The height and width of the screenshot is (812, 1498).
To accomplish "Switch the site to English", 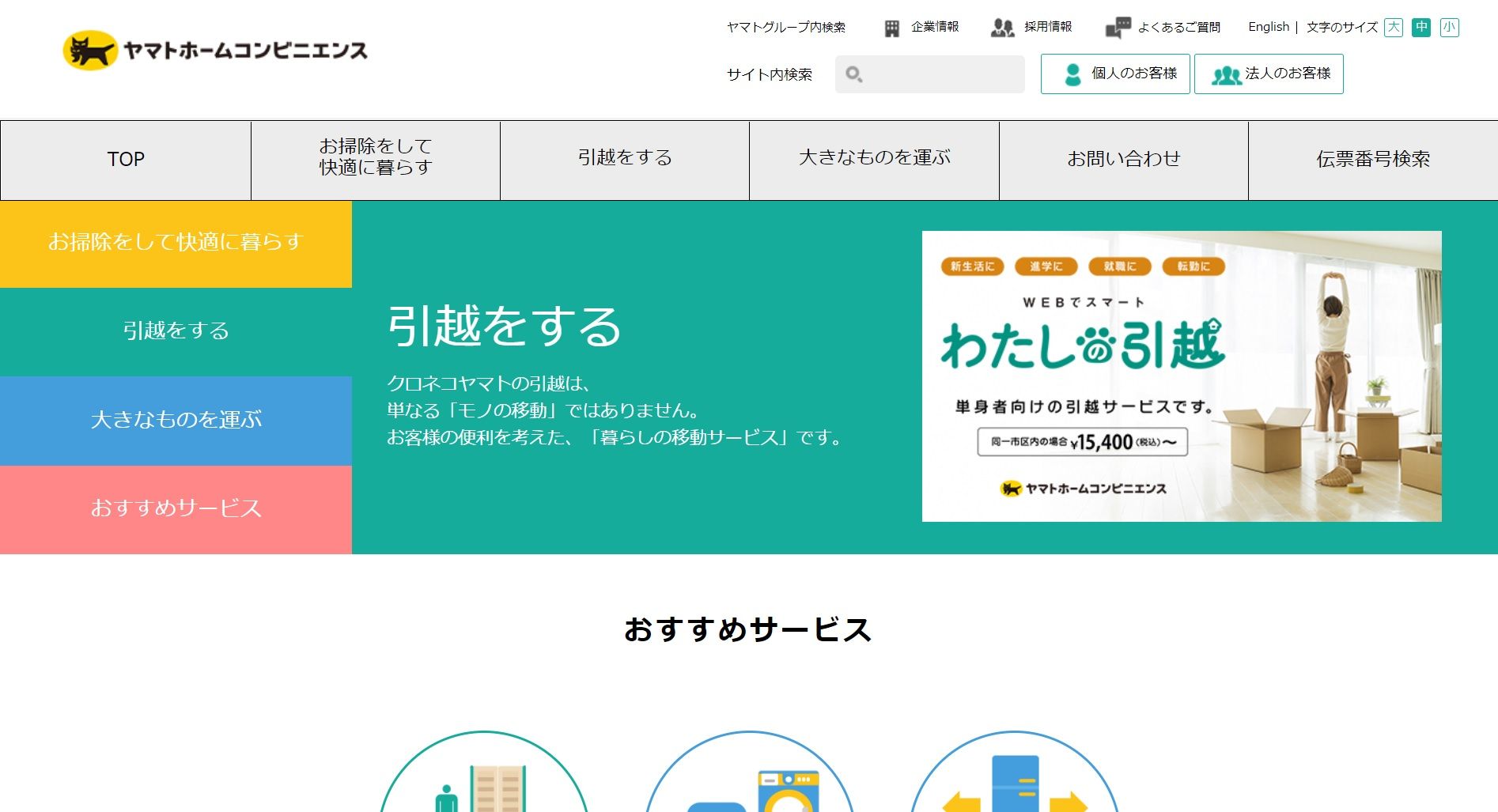I will 1268,27.
